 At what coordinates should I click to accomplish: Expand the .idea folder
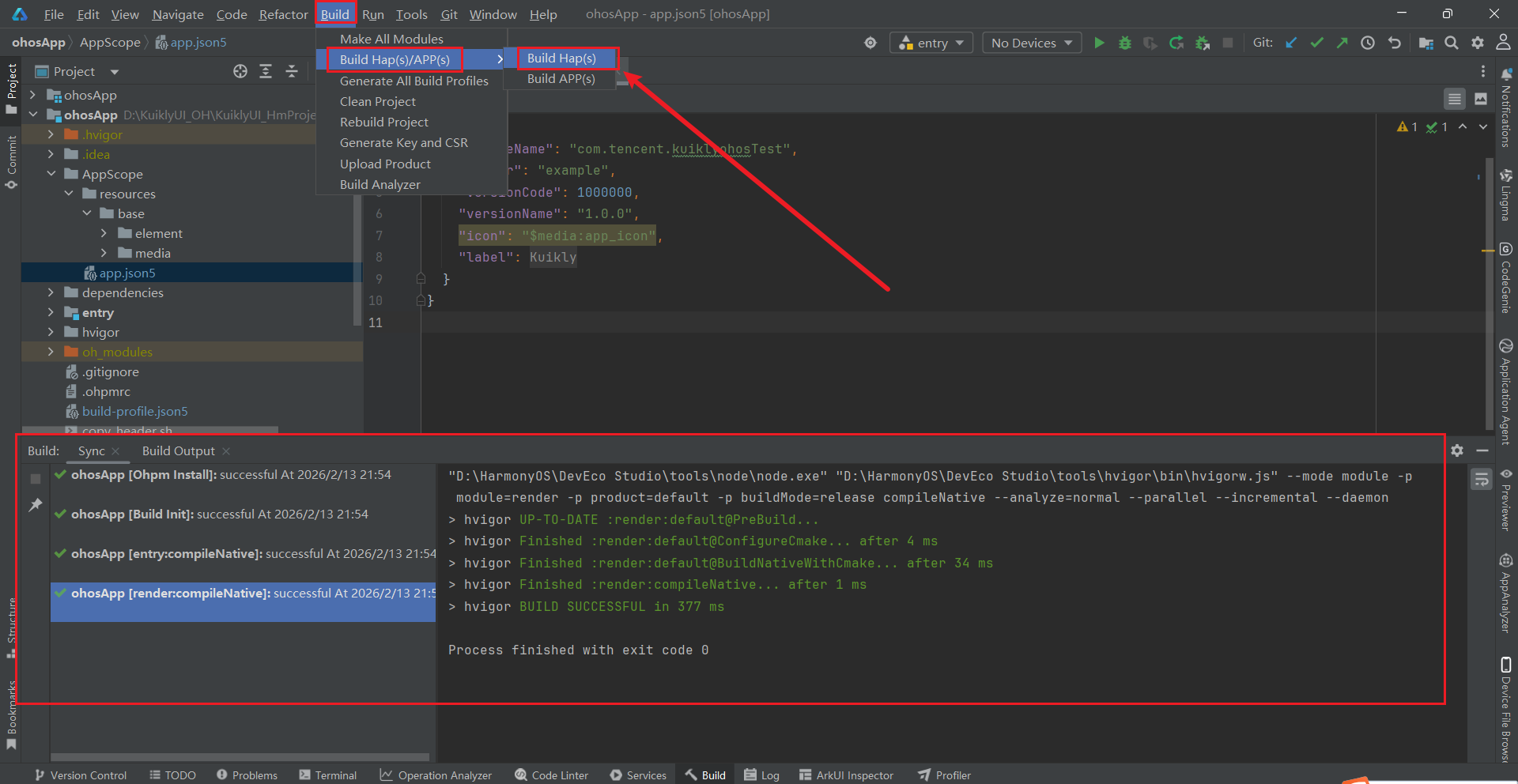(x=51, y=154)
